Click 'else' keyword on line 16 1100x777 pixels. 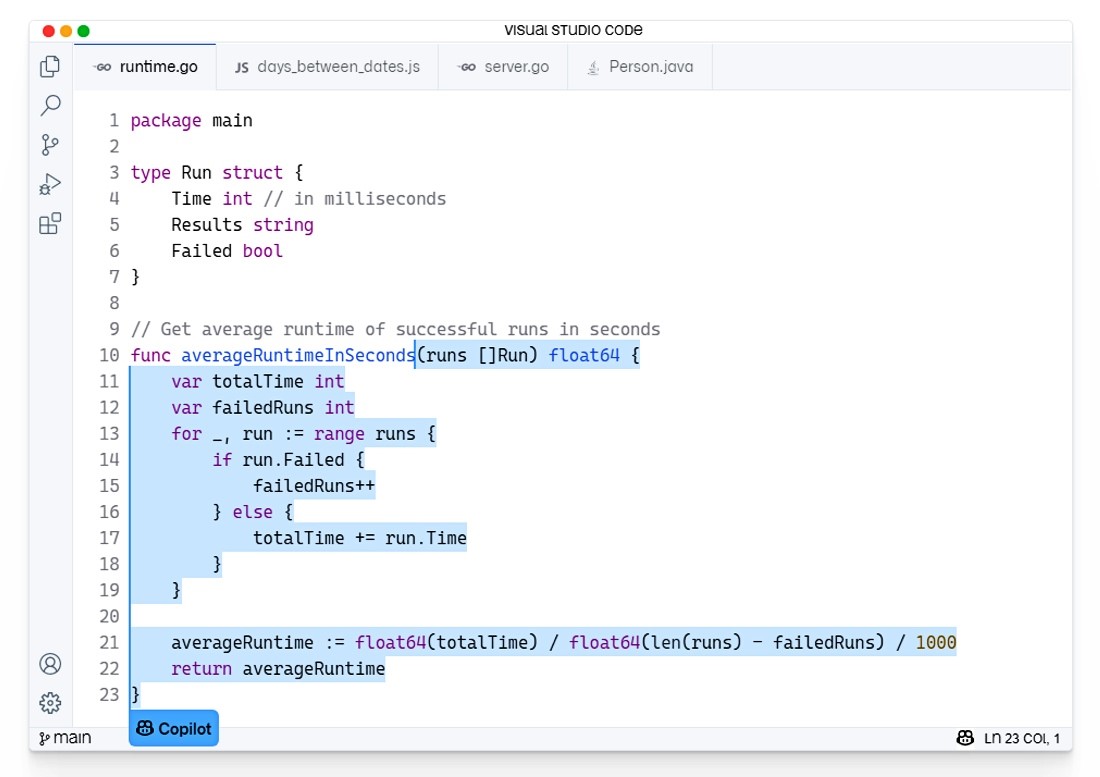pos(253,512)
